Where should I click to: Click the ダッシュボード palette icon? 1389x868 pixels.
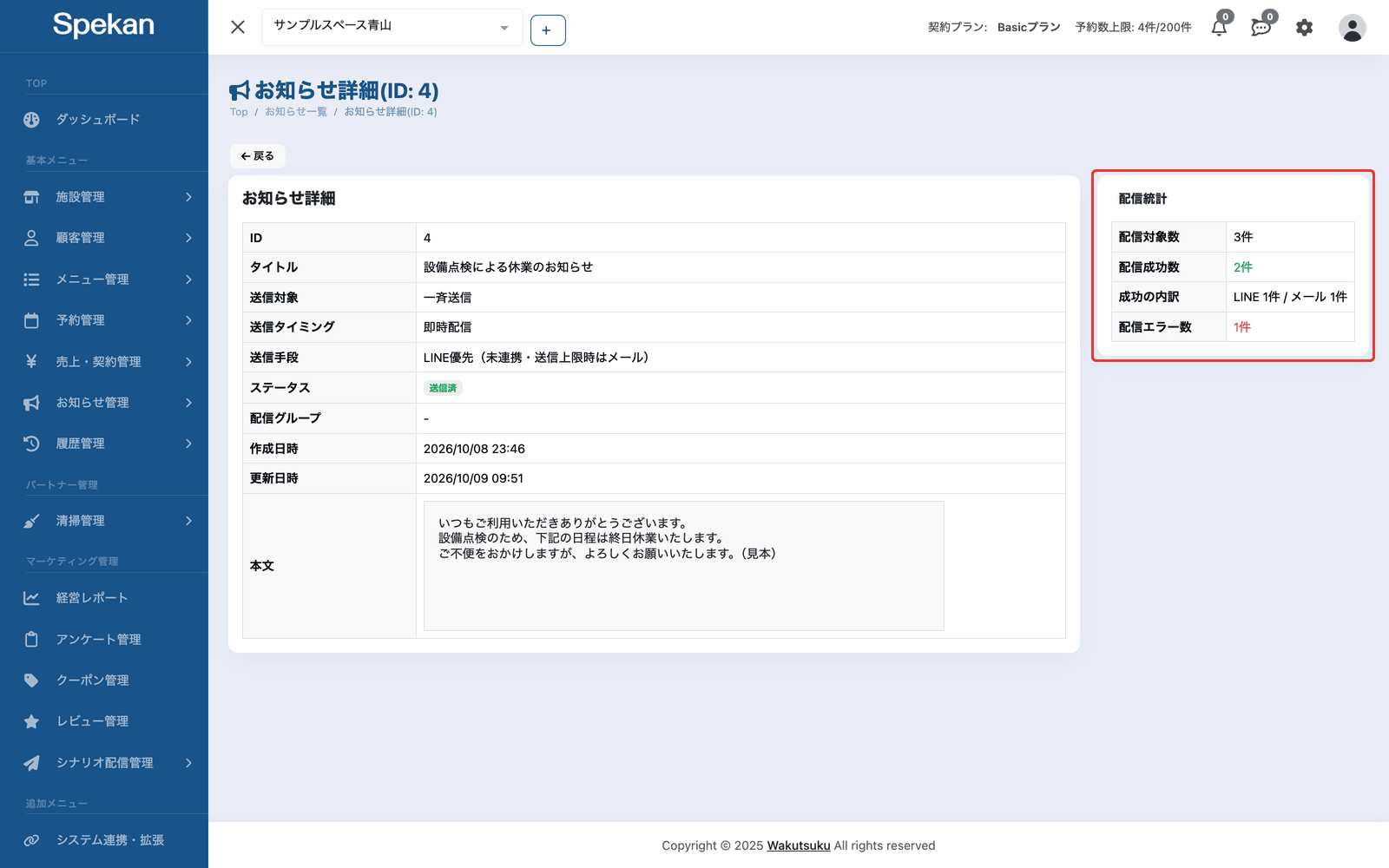click(31, 120)
